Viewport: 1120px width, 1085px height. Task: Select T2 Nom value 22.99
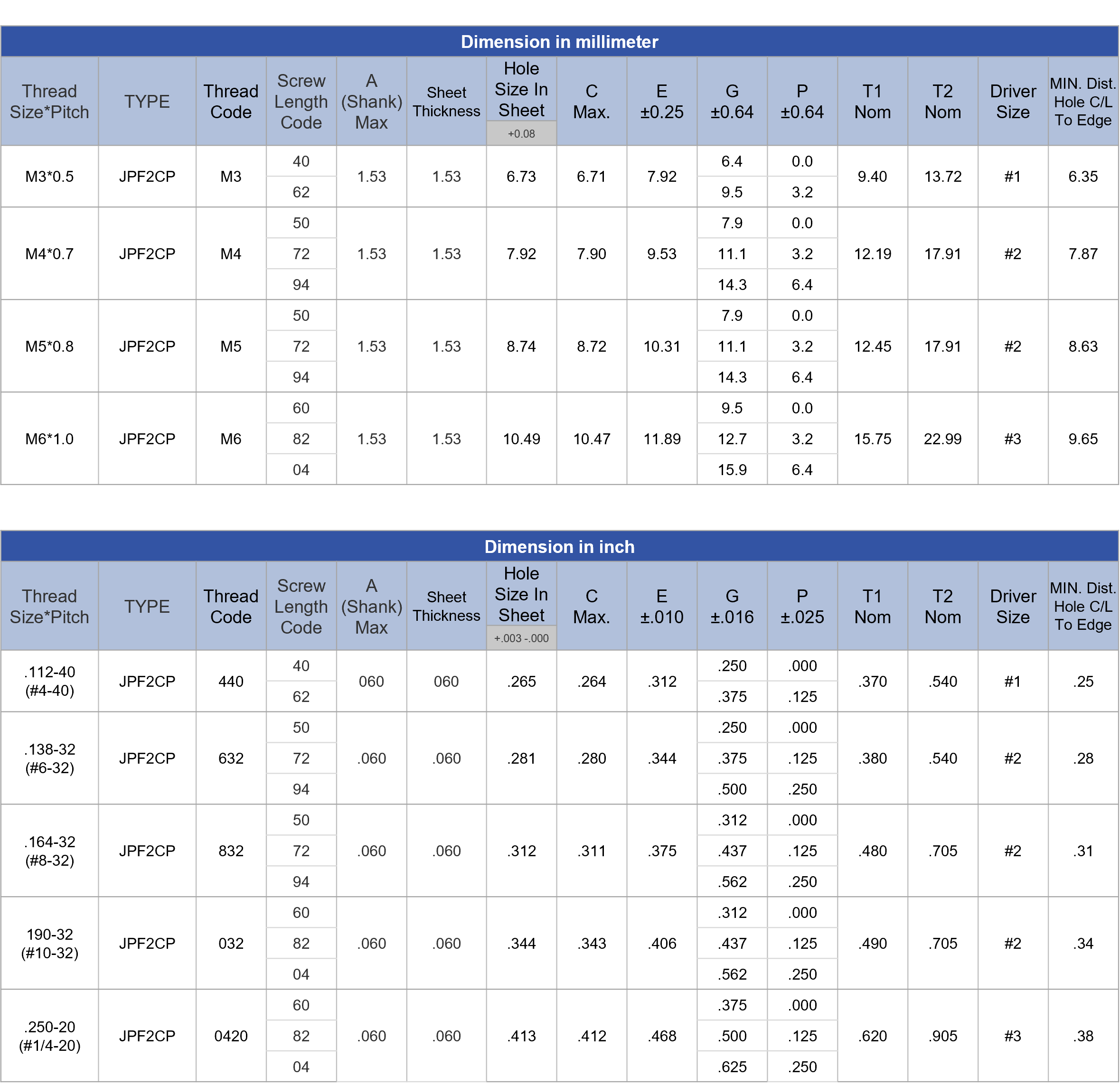click(x=943, y=439)
